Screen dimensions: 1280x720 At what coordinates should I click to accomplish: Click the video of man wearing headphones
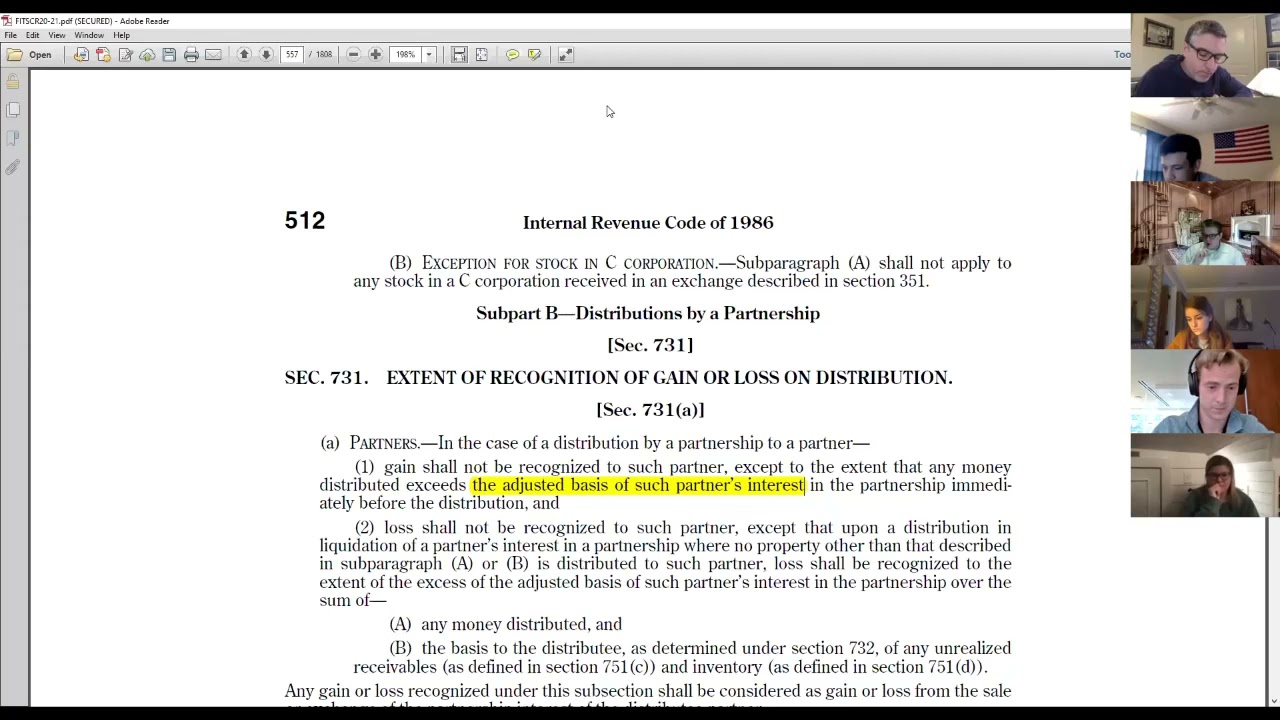pos(1205,391)
